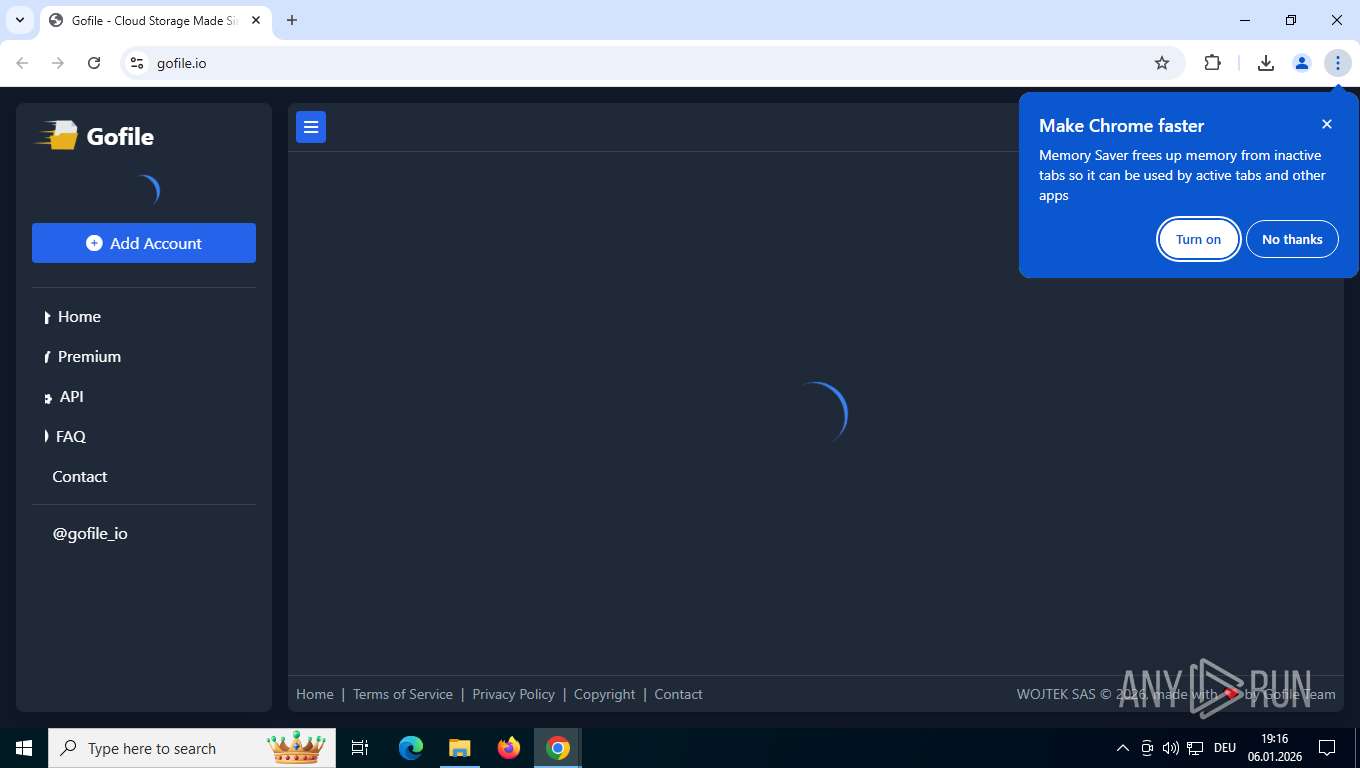Viewport: 1360px width, 768px height.
Task: Open the tab search dropdown arrow
Action: click(x=19, y=20)
